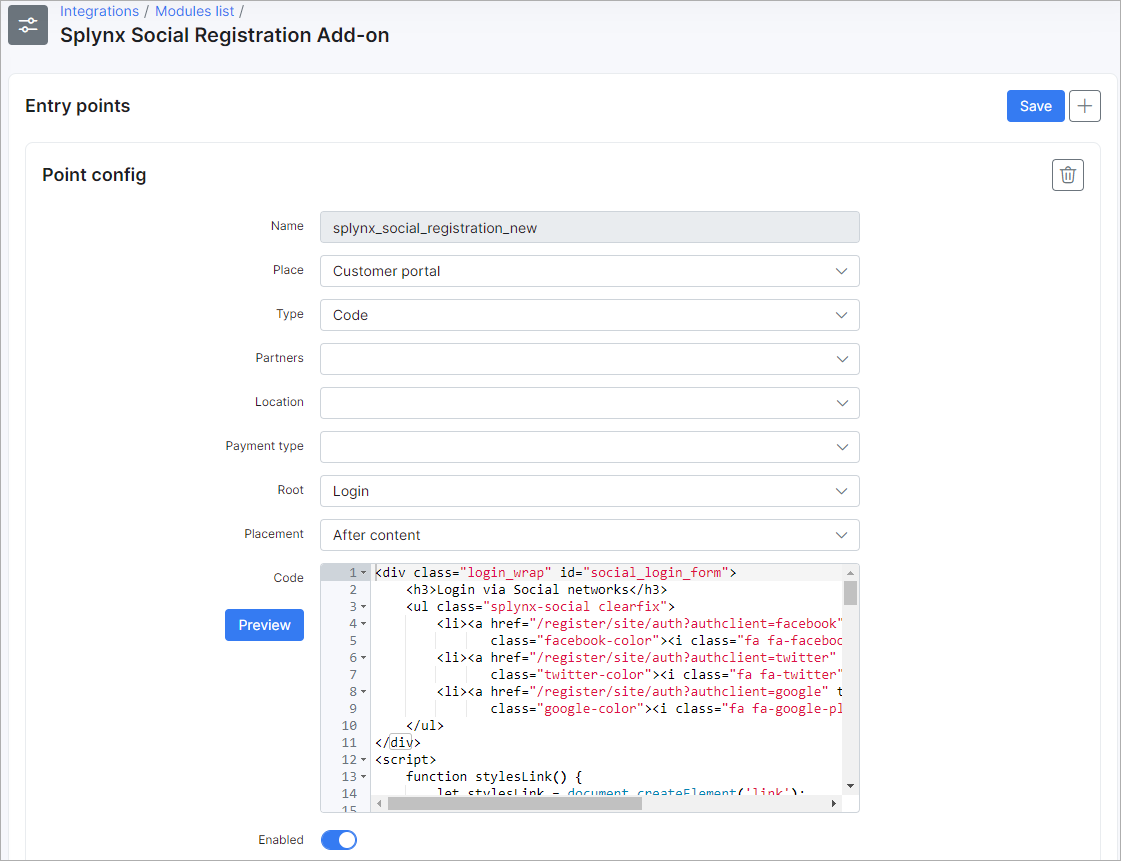
Task: Click the Name input field
Action: [589, 227]
